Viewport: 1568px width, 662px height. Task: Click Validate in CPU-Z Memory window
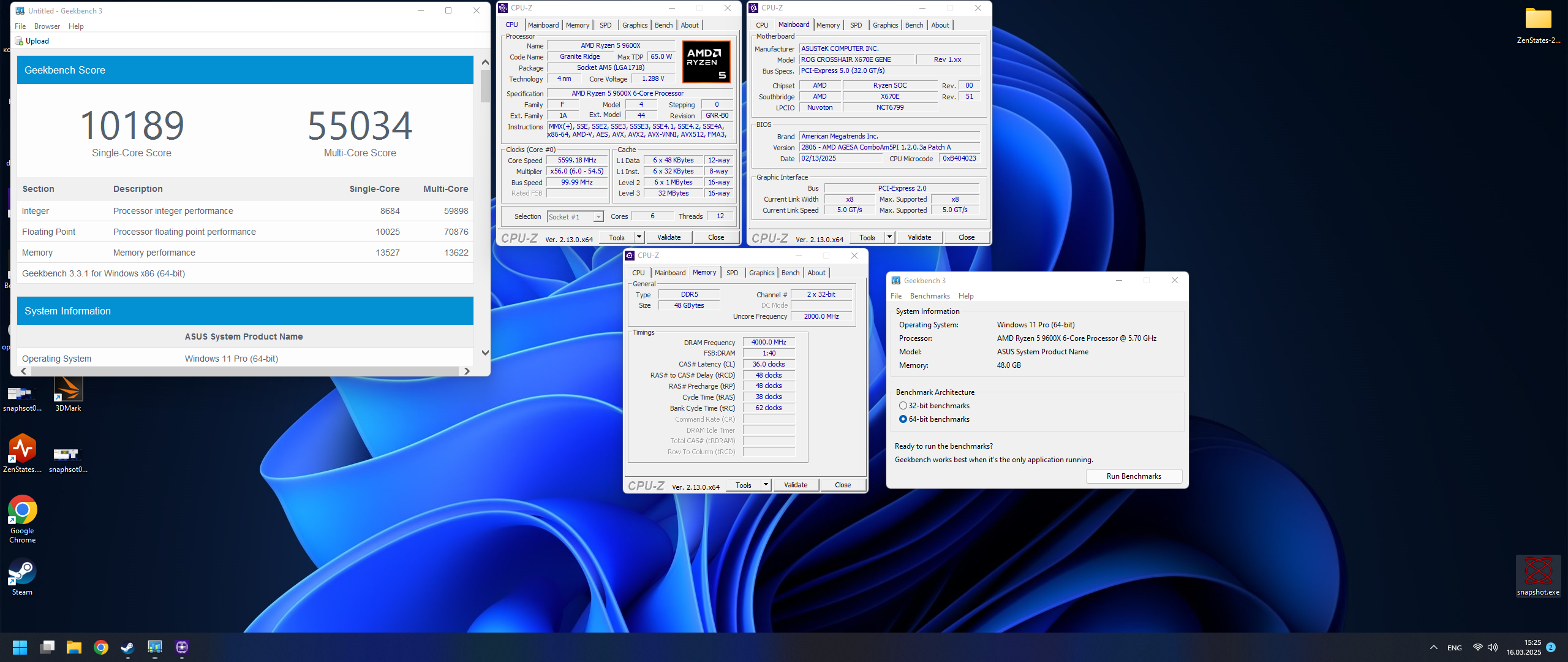pos(796,485)
